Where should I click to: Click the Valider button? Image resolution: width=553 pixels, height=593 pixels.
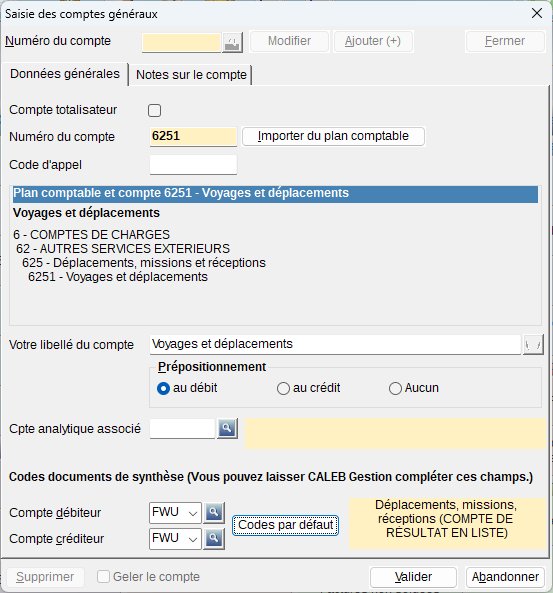413,577
